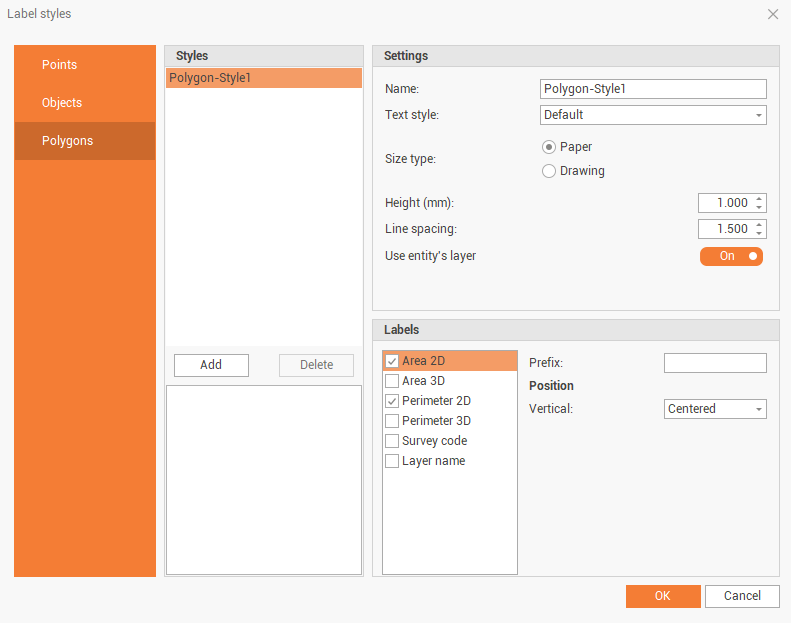This screenshot has width=791, height=623.
Task: Edit the Name input field
Action: 653,89
